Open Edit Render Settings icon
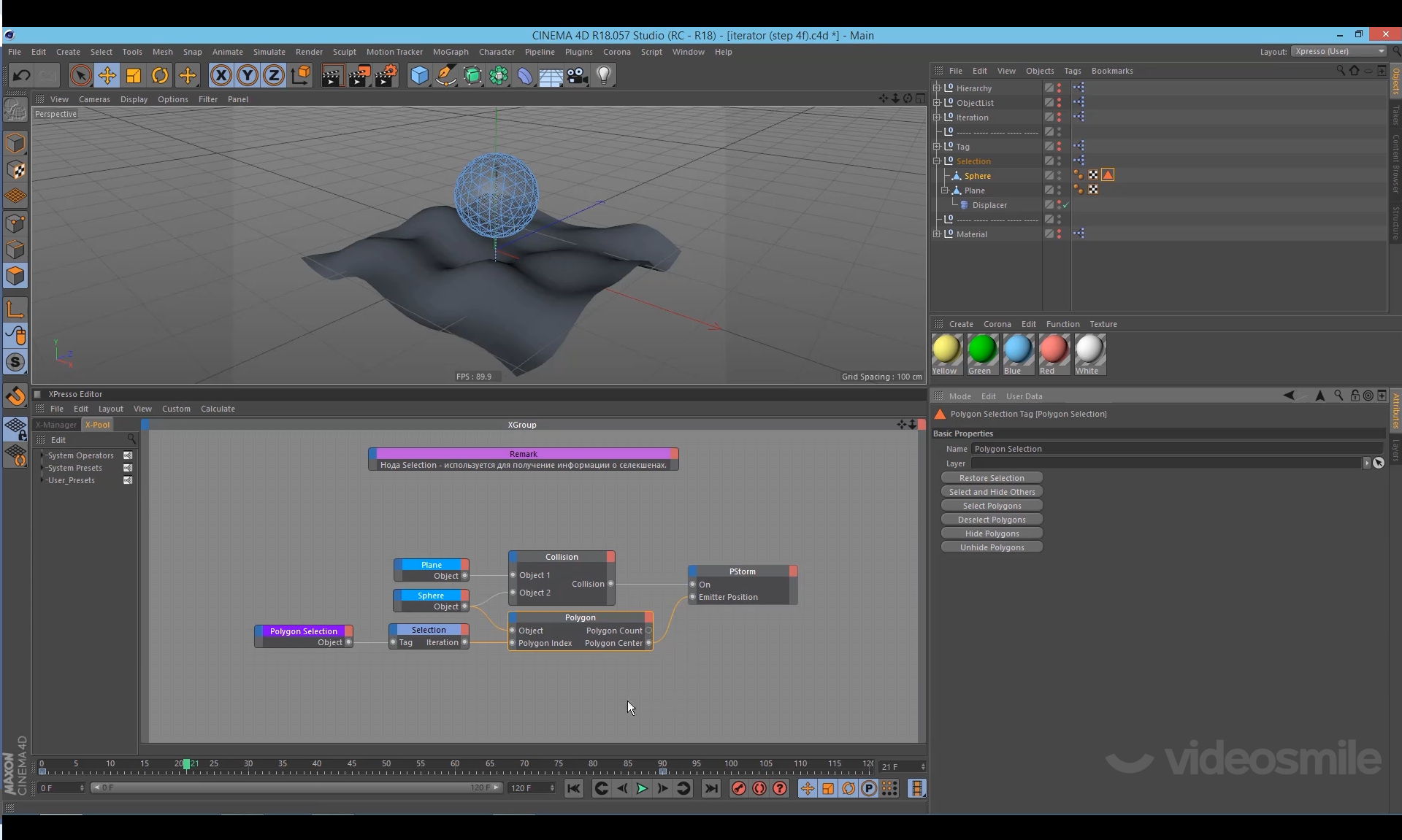Image resolution: width=1402 pixels, height=840 pixels. [386, 75]
